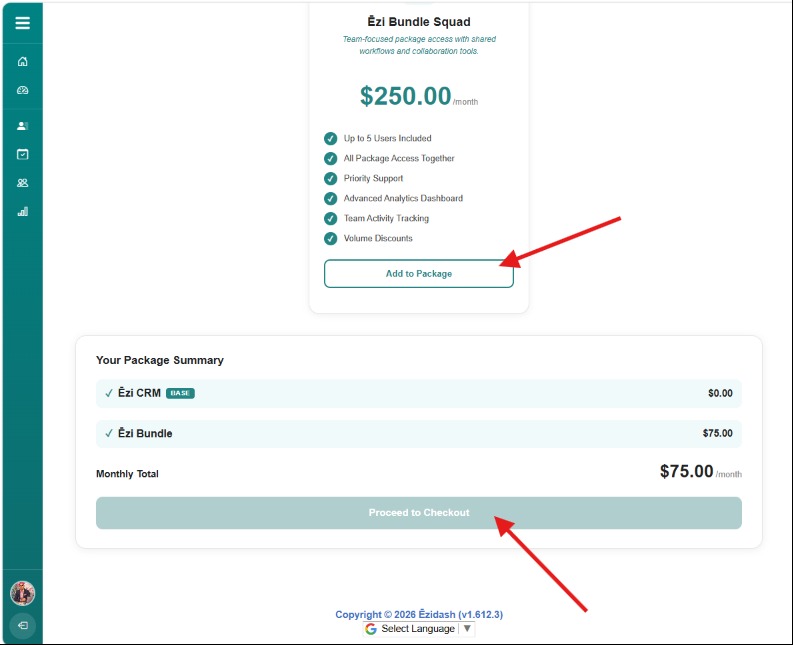This screenshot has height=645, width=793.
Task: Click the logout icon at sidebar bottom
Action: click(23, 625)
